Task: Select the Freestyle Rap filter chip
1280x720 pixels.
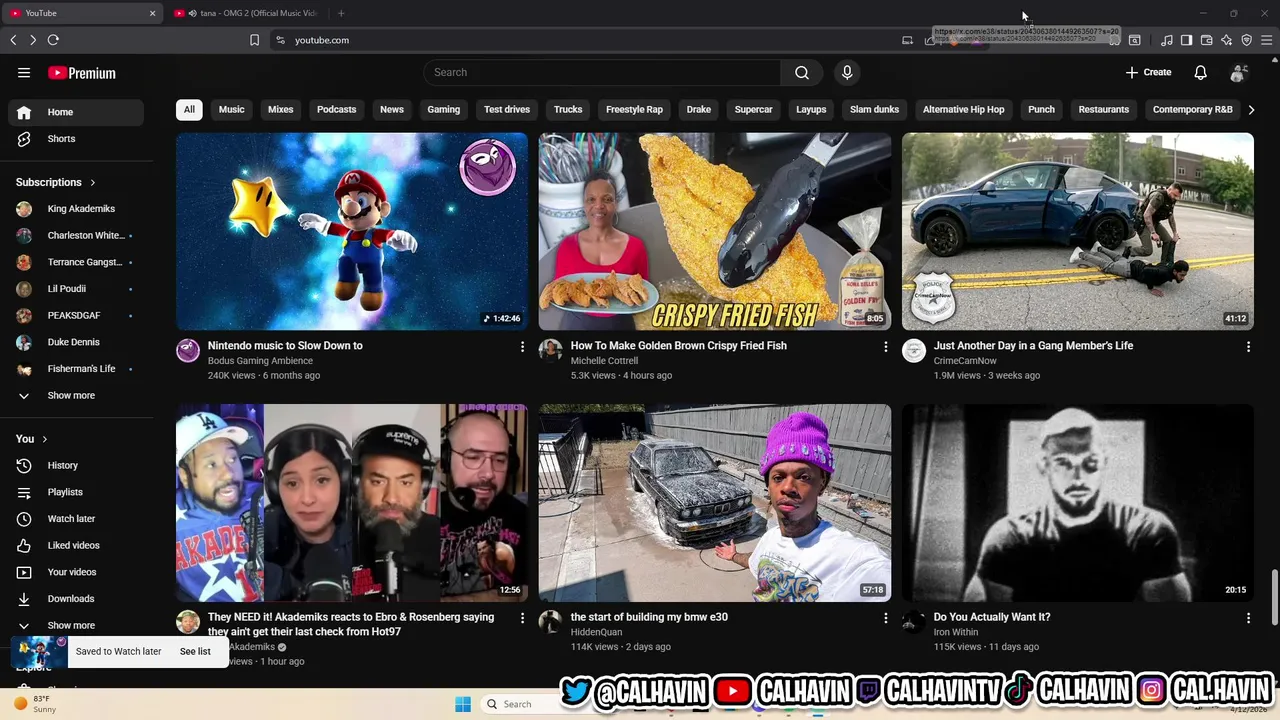Action: point(634,109)
